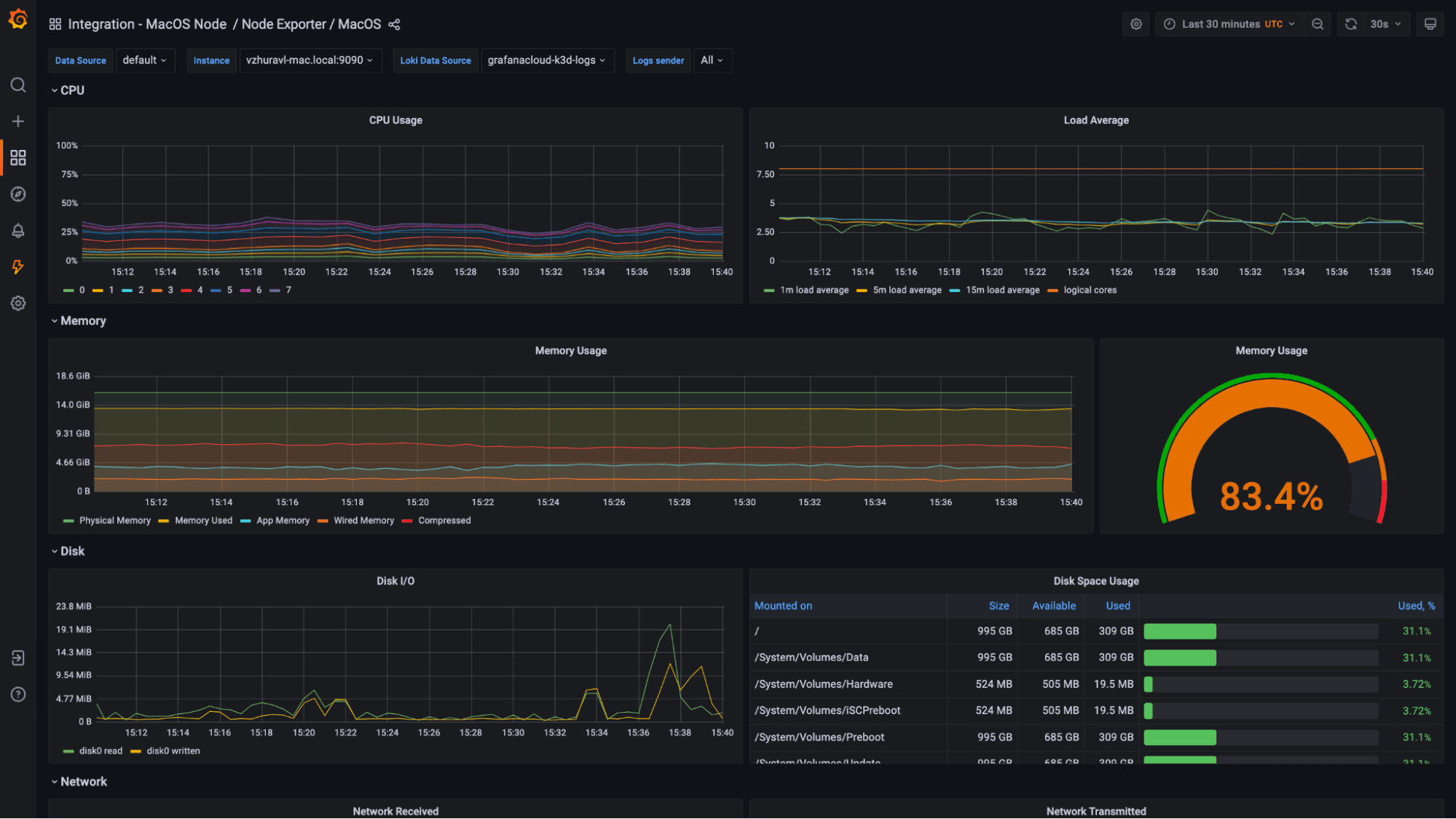Open the Instance dropdown vzhuravl-mac.local:9090
Screen dimensions: 1456x819
(x=310, y=60)
